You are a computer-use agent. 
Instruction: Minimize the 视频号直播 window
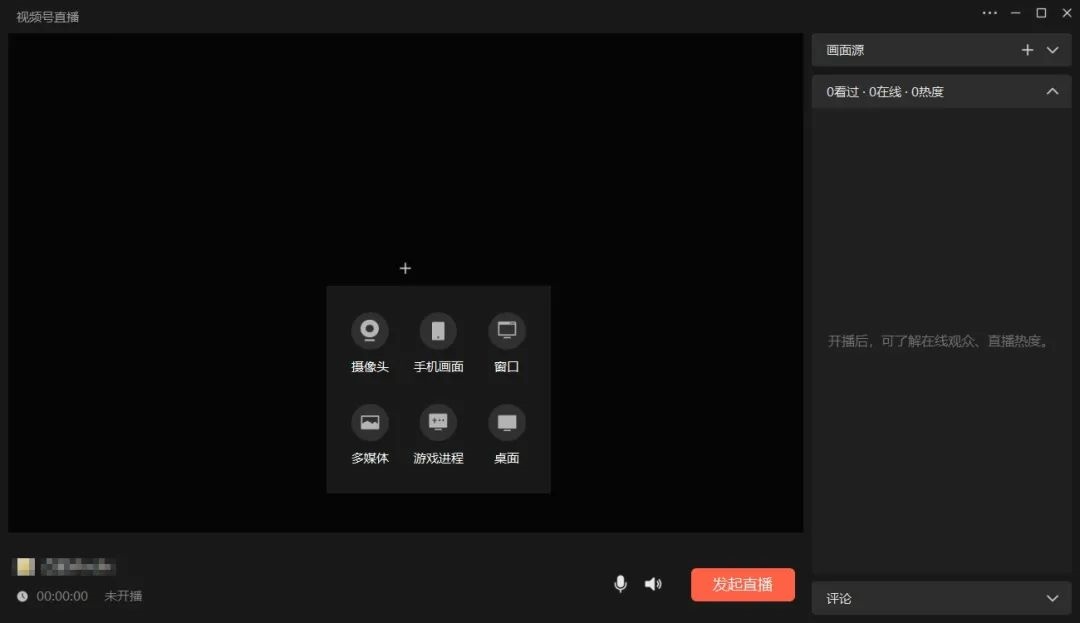1015,12
